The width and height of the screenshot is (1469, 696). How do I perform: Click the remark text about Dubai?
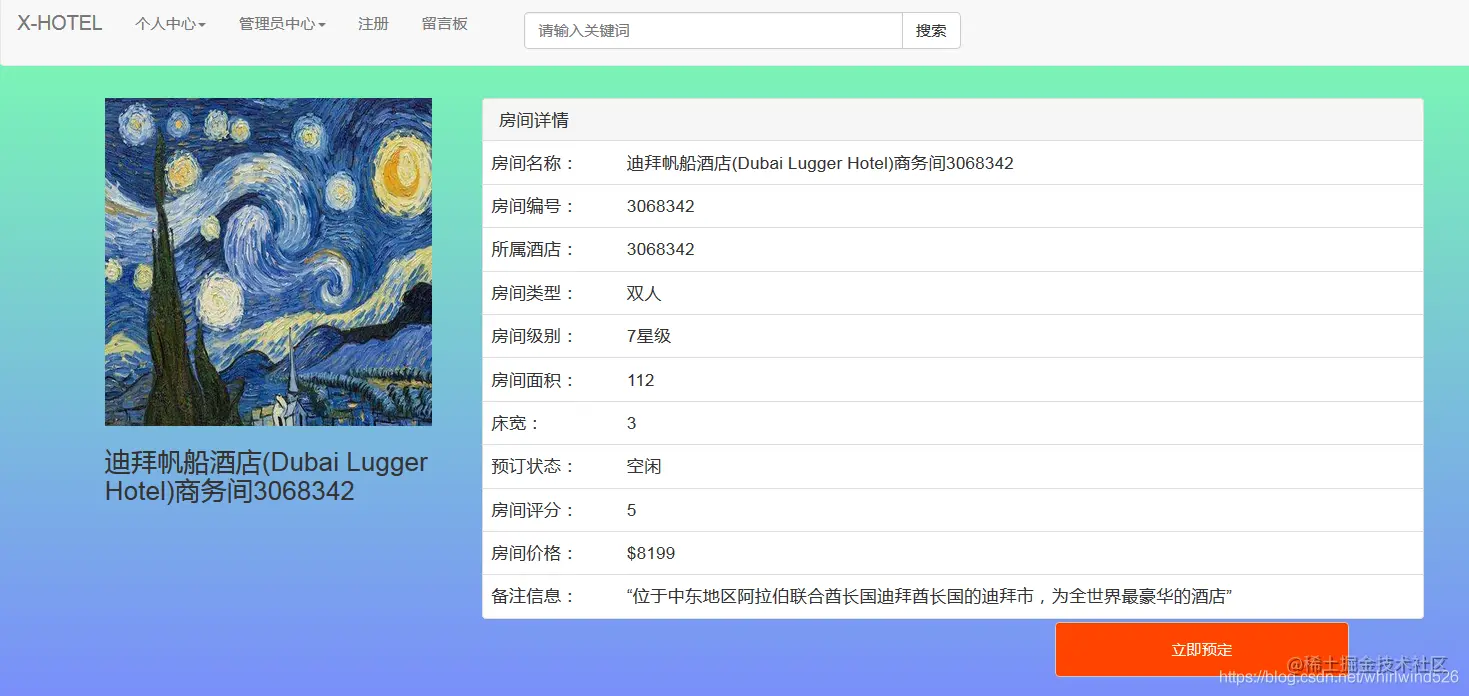(x=929, y=597)
